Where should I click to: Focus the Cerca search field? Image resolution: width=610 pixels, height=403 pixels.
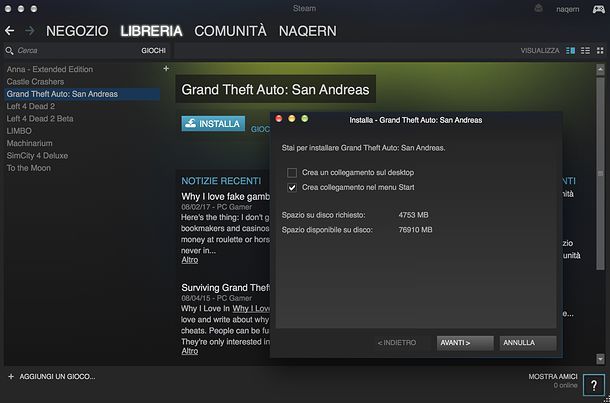78,51
